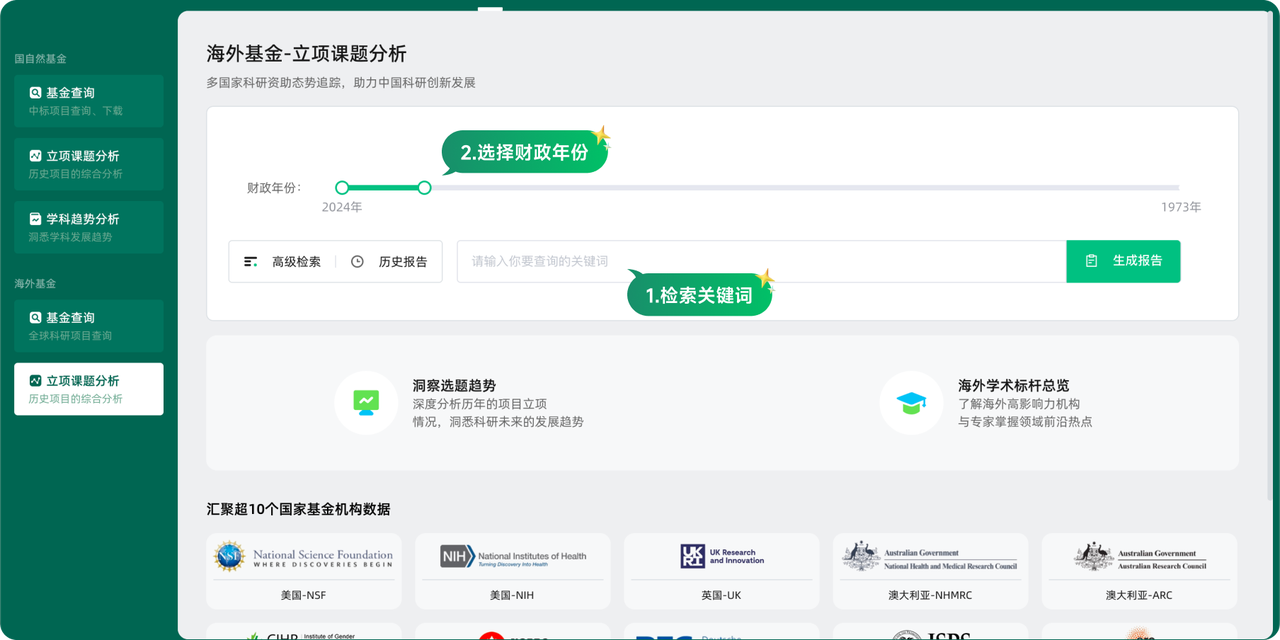The width and height of the screenshot is (1280, 640).
Task: Click the 高级检索 filter icon
Action: point(251,262)
